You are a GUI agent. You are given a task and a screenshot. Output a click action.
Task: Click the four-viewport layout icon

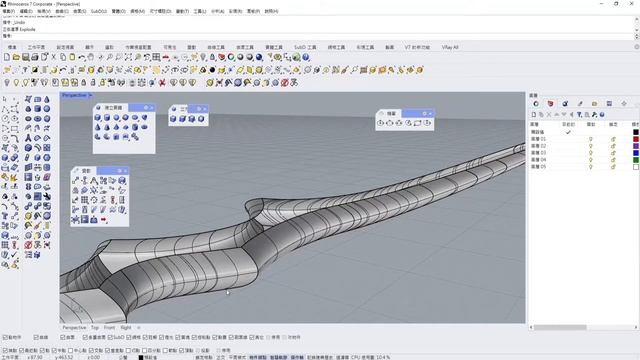click(x=156, y=57)
